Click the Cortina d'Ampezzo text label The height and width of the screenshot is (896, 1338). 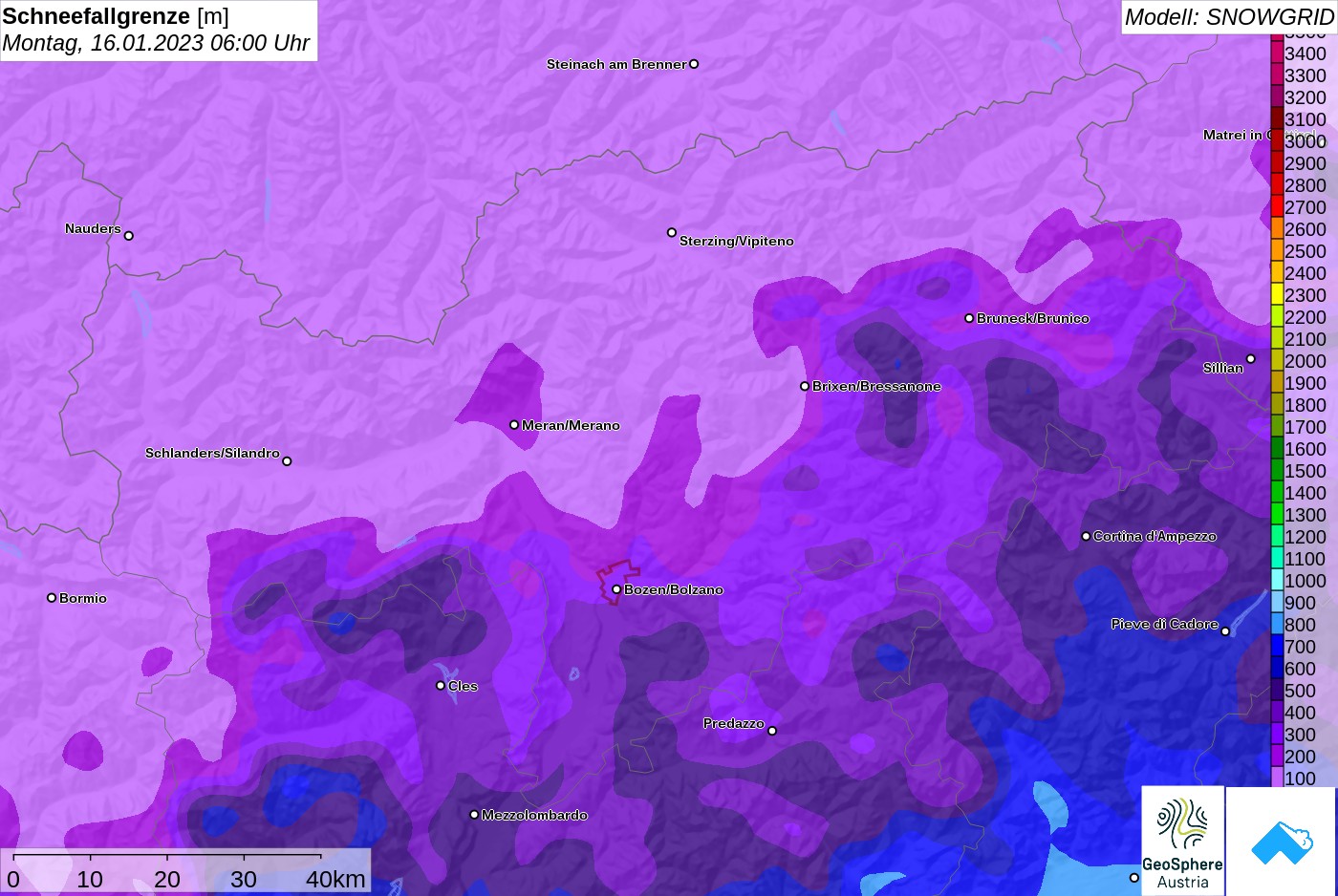(1155, 536)
